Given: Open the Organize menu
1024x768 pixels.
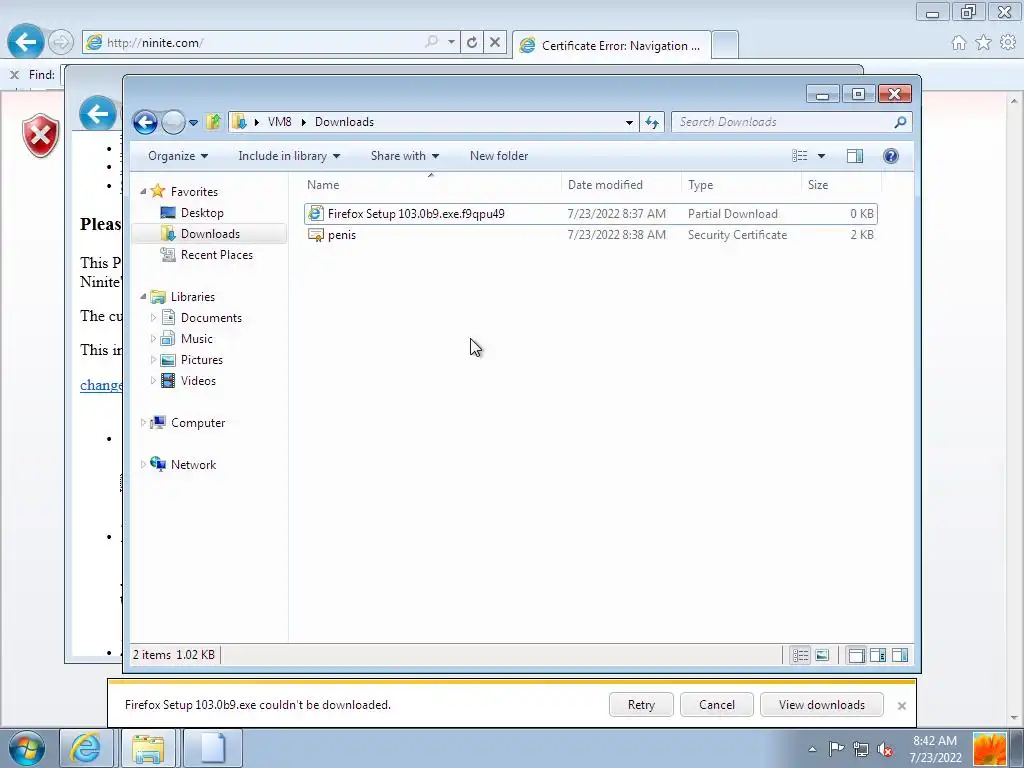Looking at the screenshot, I should click(x=178, y=156).
